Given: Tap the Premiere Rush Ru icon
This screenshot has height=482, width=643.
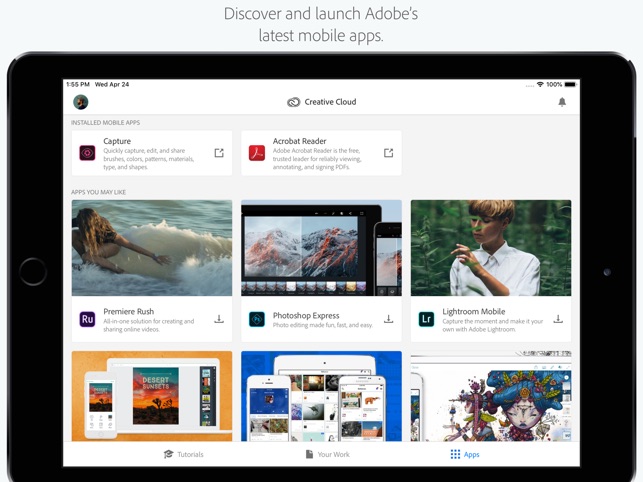Looking at the screenshot, I should pos(88,319).
